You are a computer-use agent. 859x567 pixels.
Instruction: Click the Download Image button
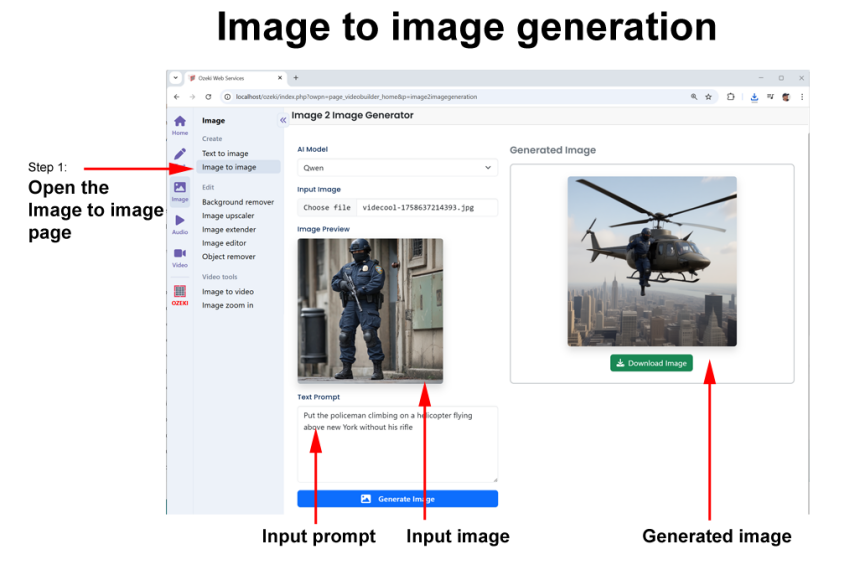[x=651, y=363]
